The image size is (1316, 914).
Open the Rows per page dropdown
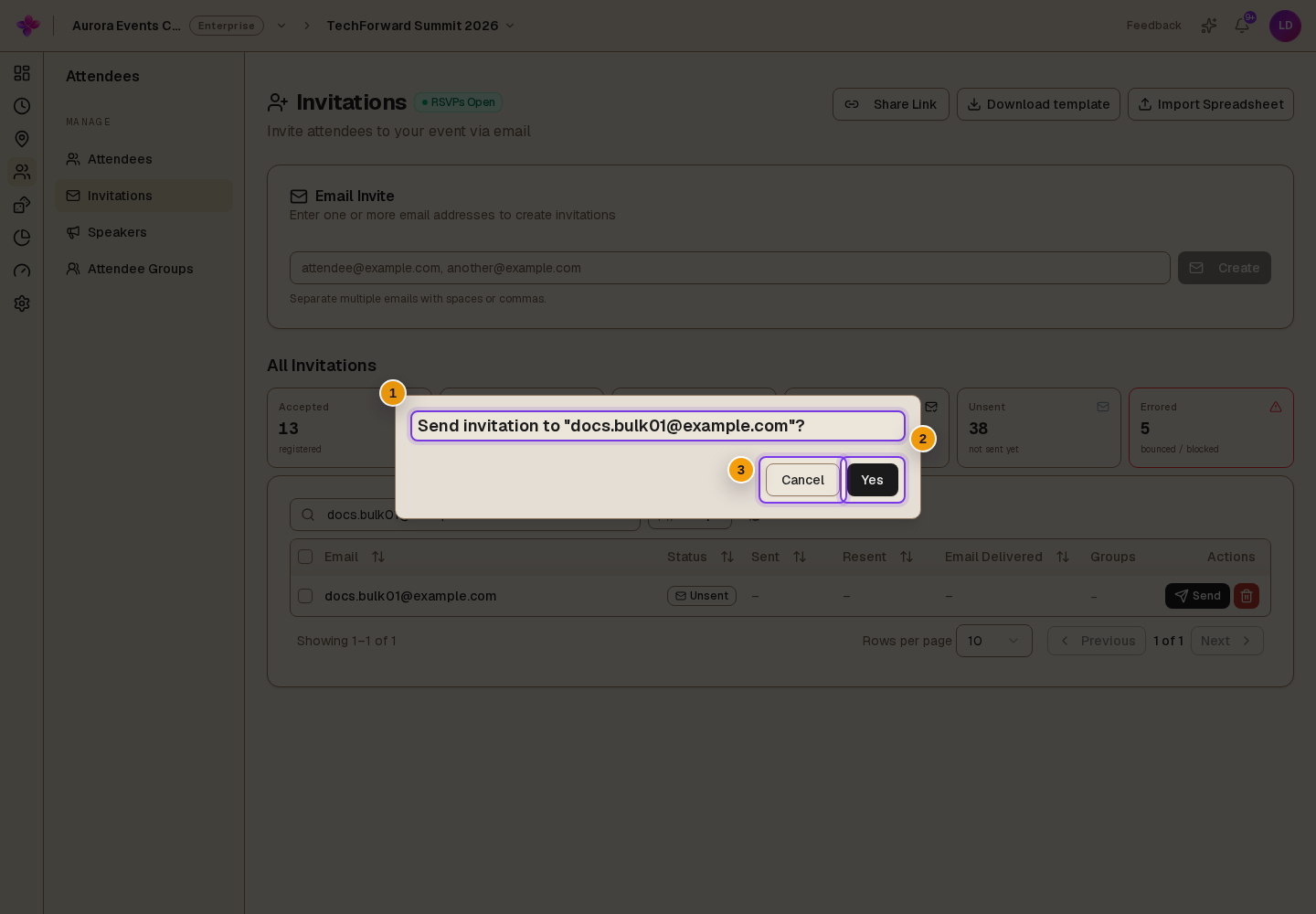coord(994,641)
